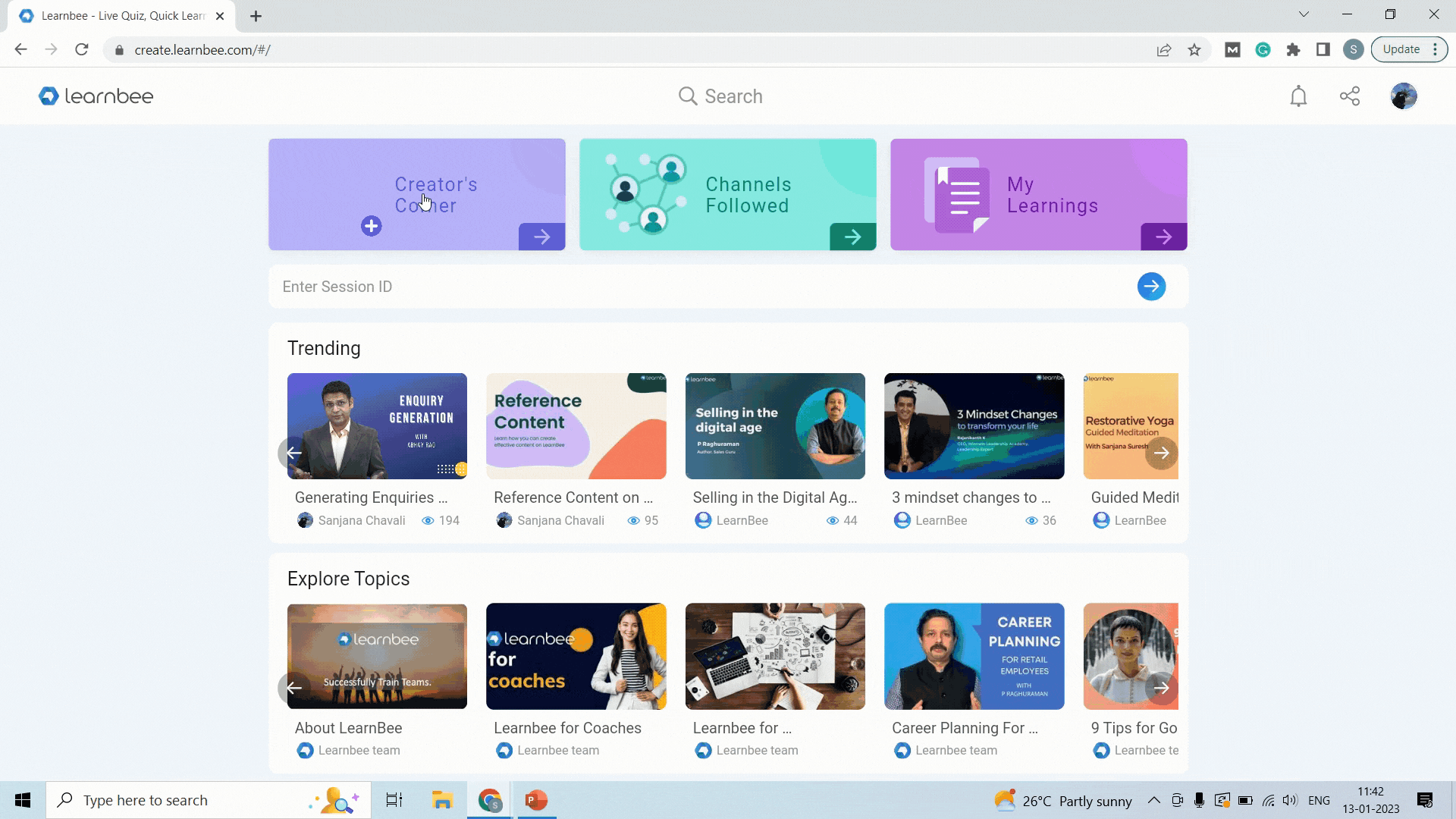Open File Explorer from taskbar

tap(442, 800)
